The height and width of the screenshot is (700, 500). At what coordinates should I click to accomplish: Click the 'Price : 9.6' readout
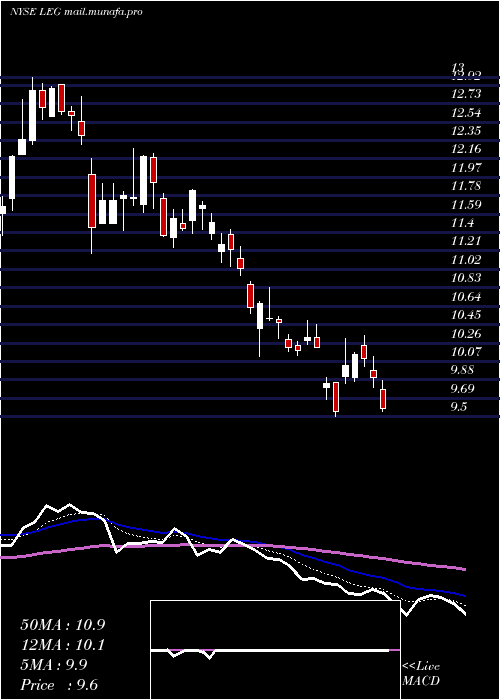click(59, 685)
